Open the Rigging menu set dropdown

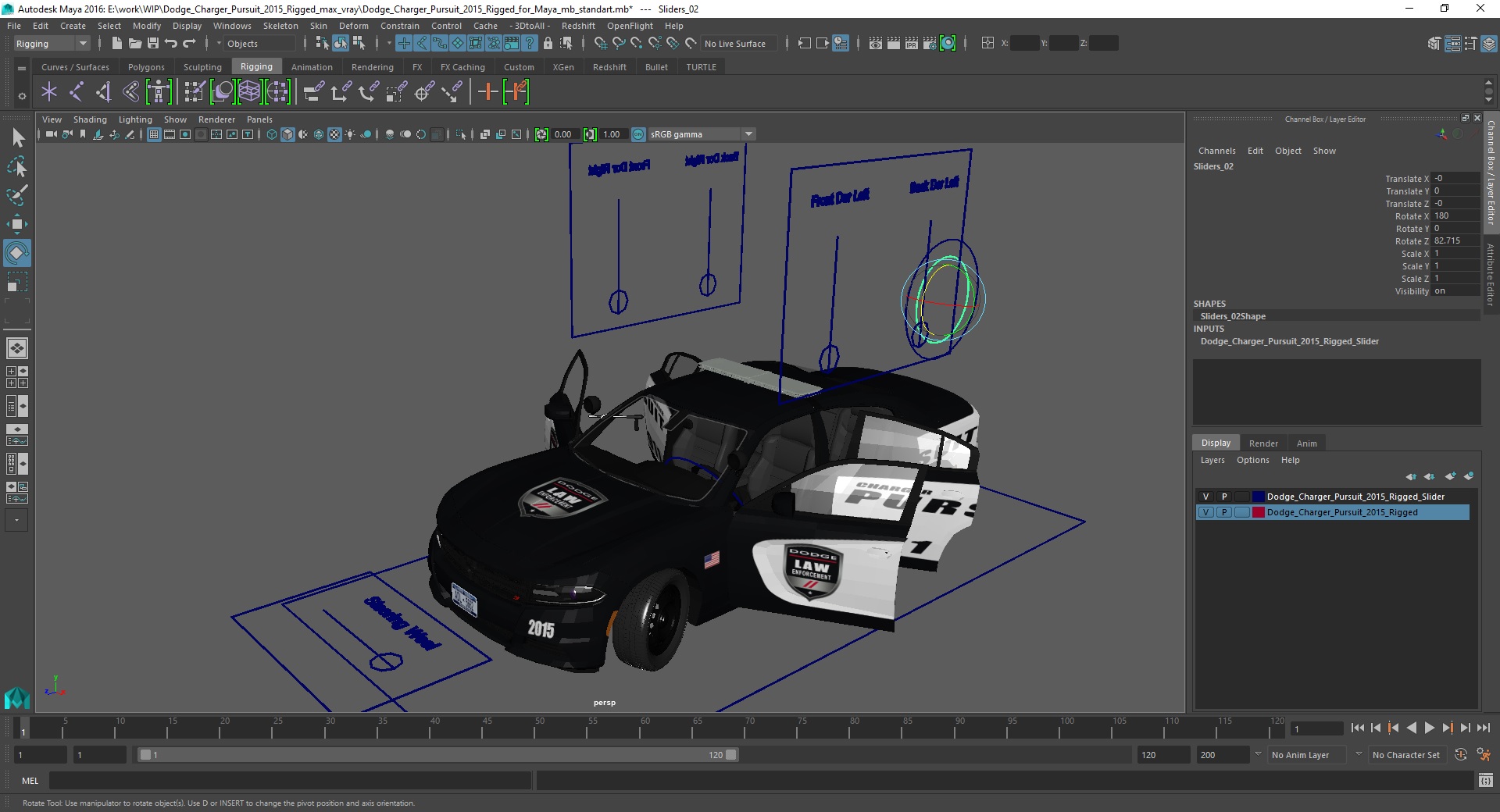[x=52, y=44]
